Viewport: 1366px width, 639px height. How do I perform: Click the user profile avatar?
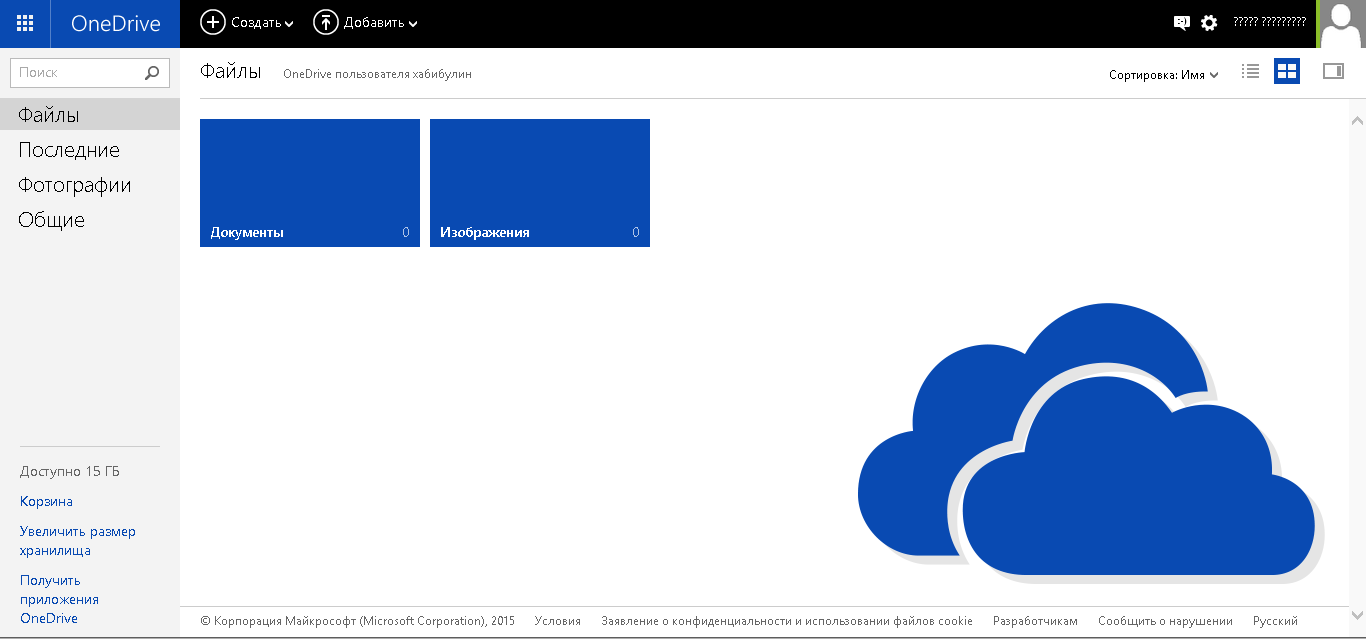pyautogui.click(x=1342, y=24)
